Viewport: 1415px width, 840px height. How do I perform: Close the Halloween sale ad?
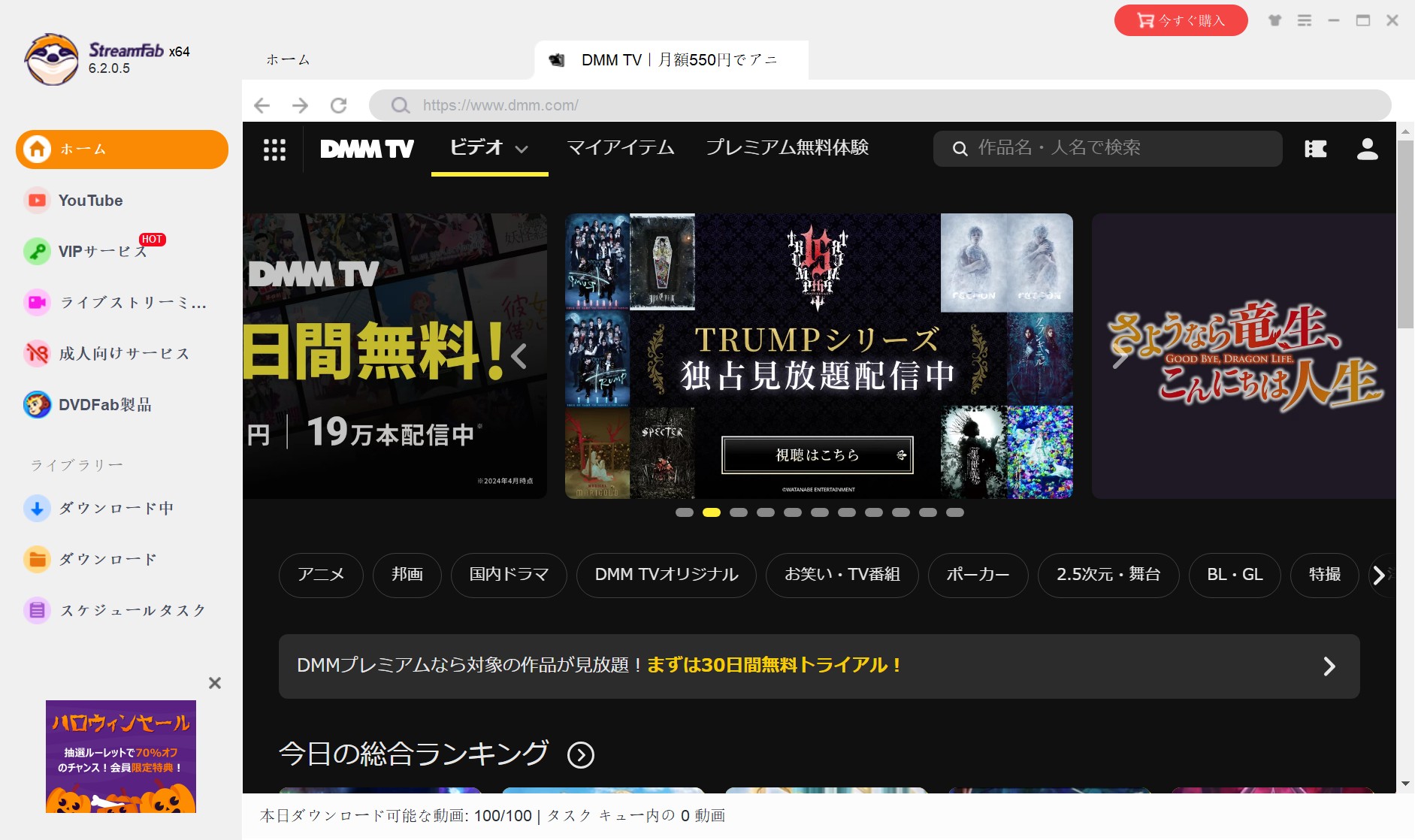click(x=215, y=683)
